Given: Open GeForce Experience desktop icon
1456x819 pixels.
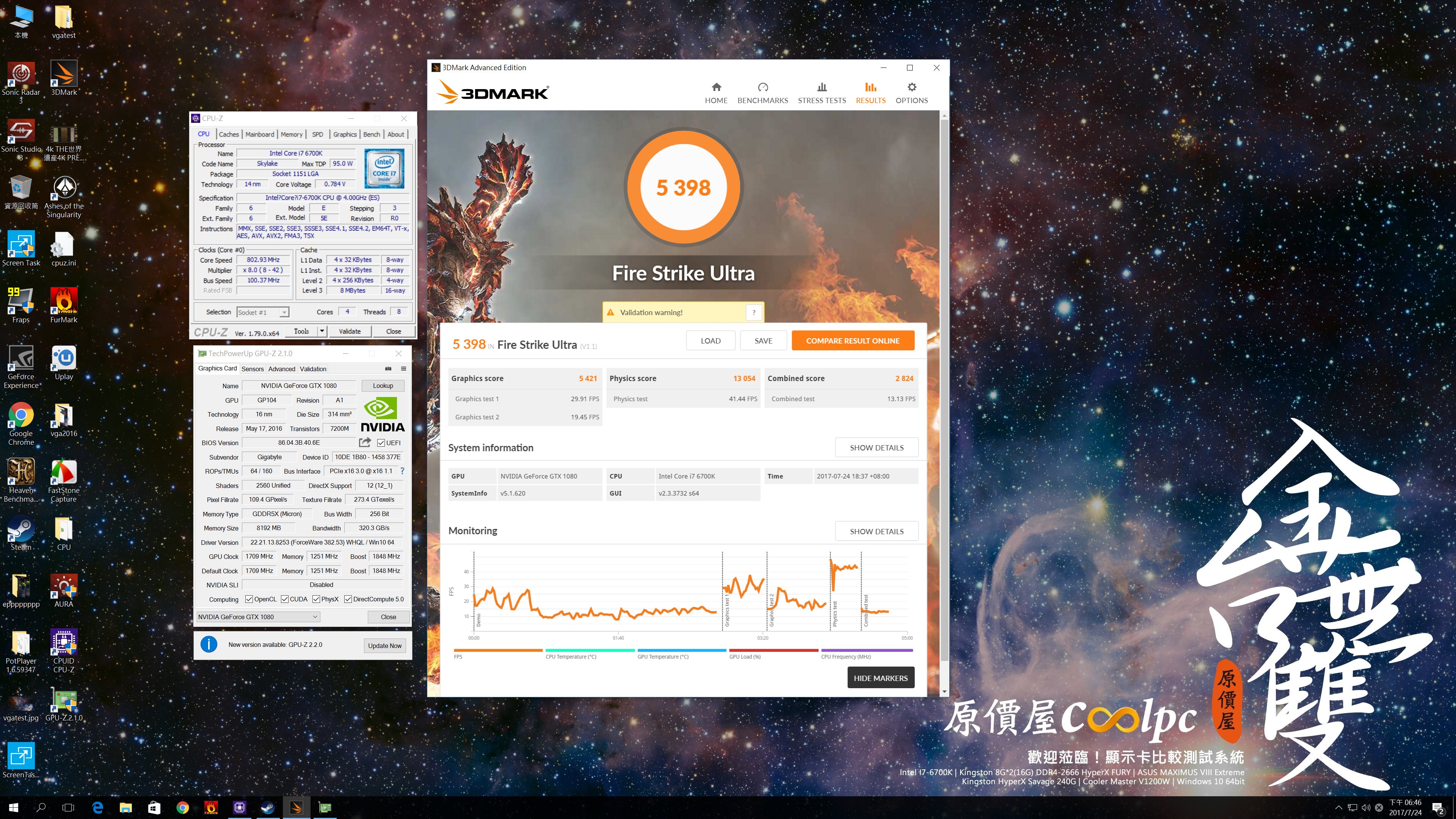Looking at the screenshot, I should click(x=21, y=366).
